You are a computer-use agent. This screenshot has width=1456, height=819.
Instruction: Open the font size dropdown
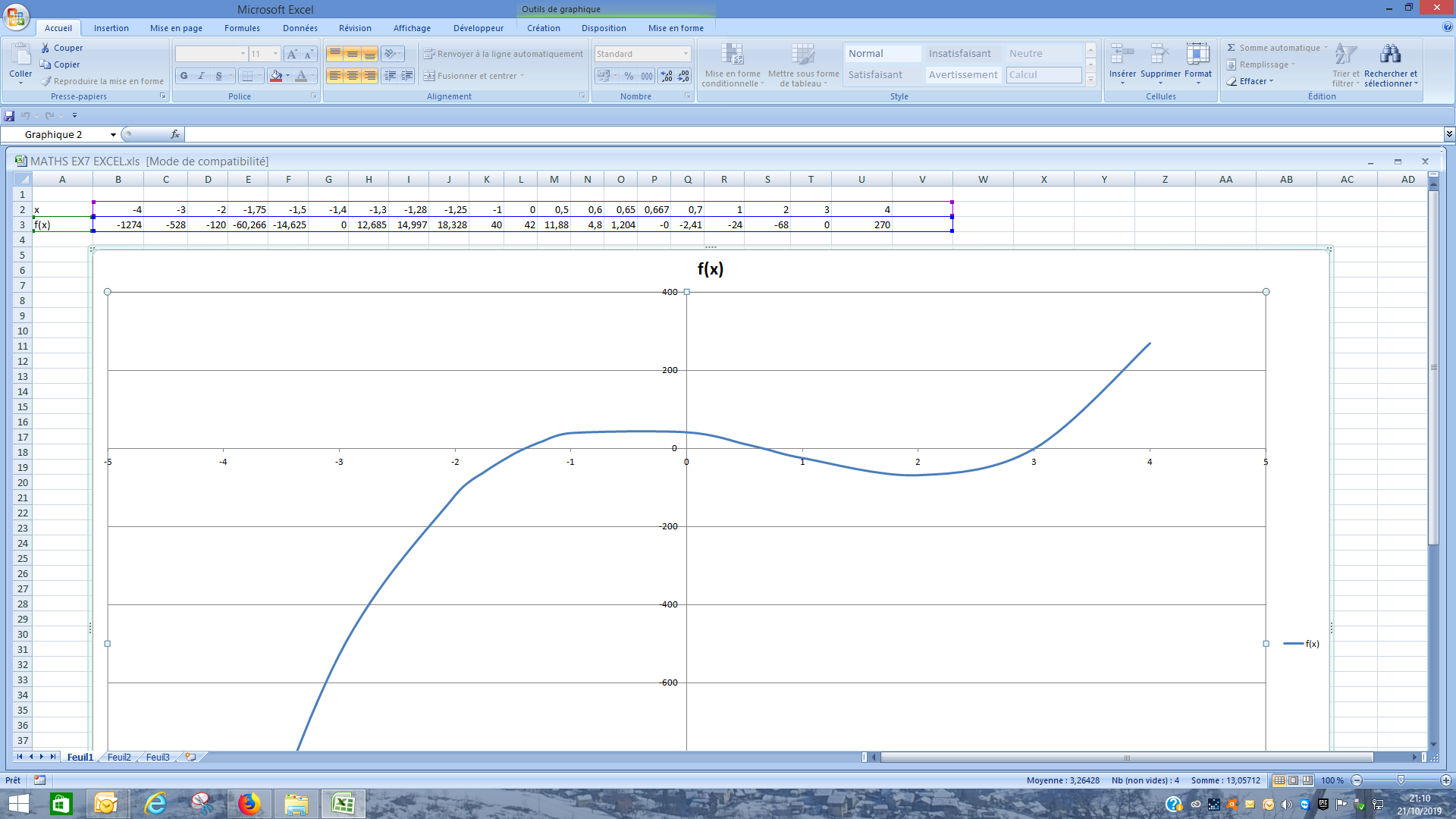tap(275, 54)
